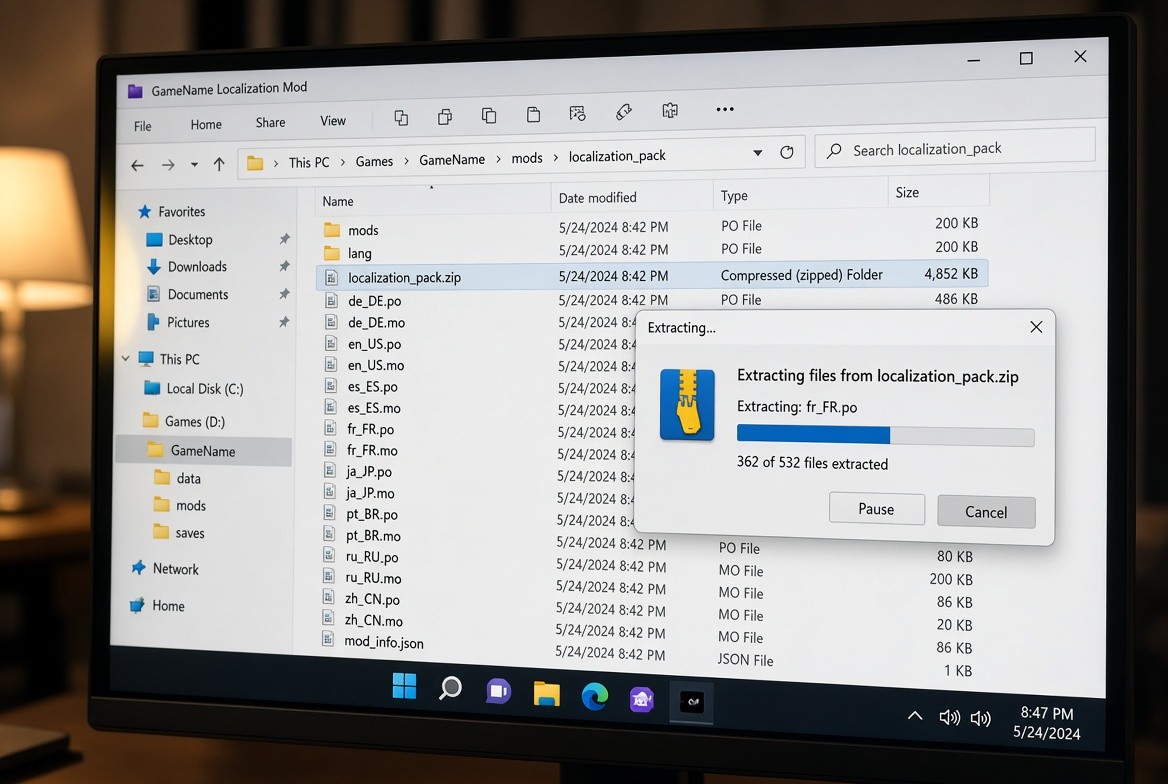This screenshot has width=1168, height=784.
Task: Click the pin icon next to Pictures
Action: (284, 322)
